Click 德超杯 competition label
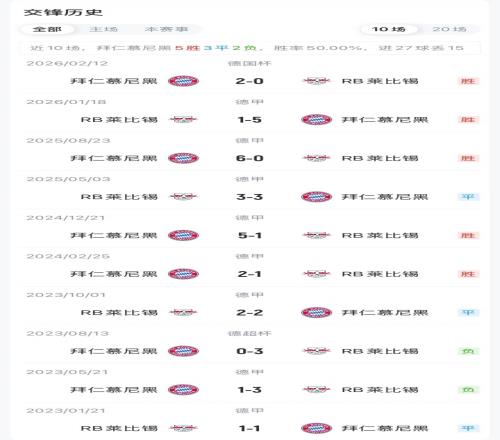Image resolution: width=500 pixels, height=440 pixels. pyautogui.click(x=250, y=333)
